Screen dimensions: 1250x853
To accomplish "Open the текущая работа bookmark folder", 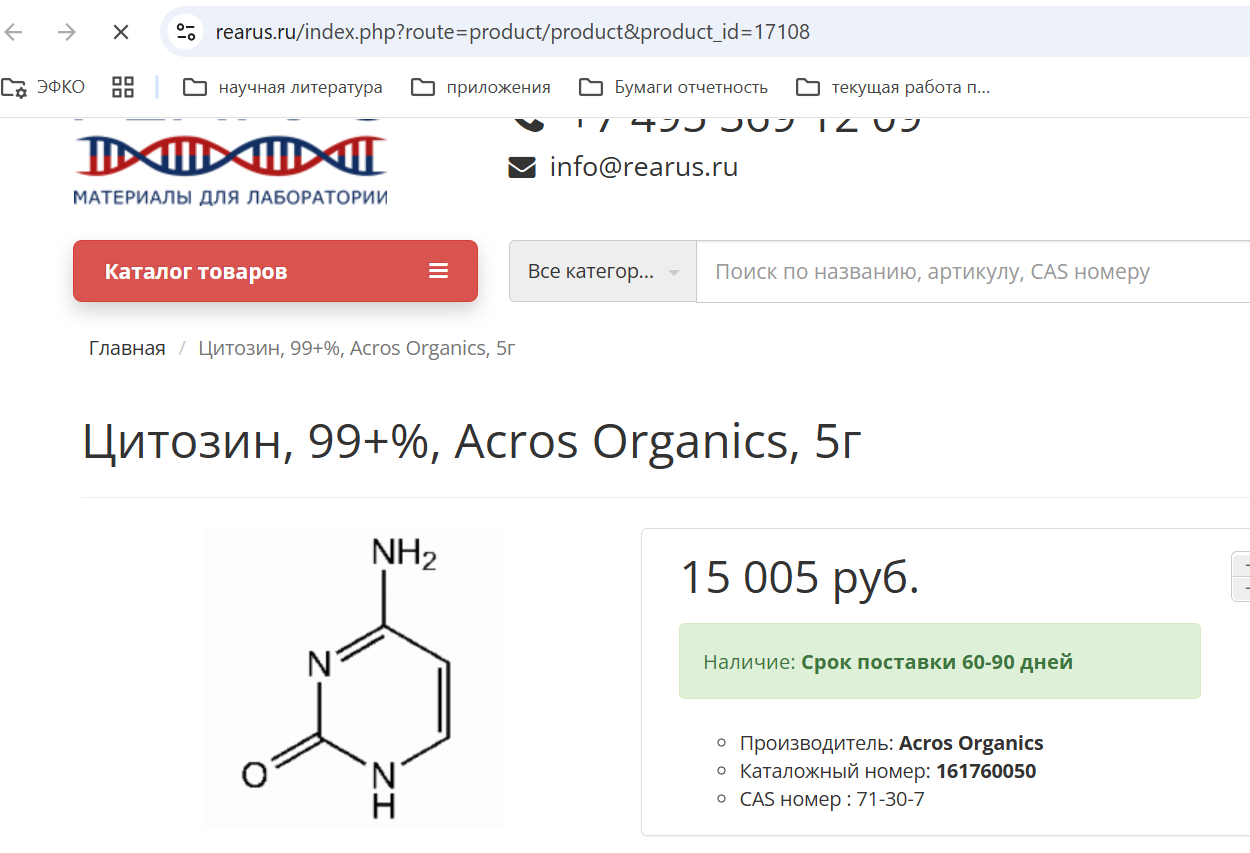I will (x=893, y=87).
